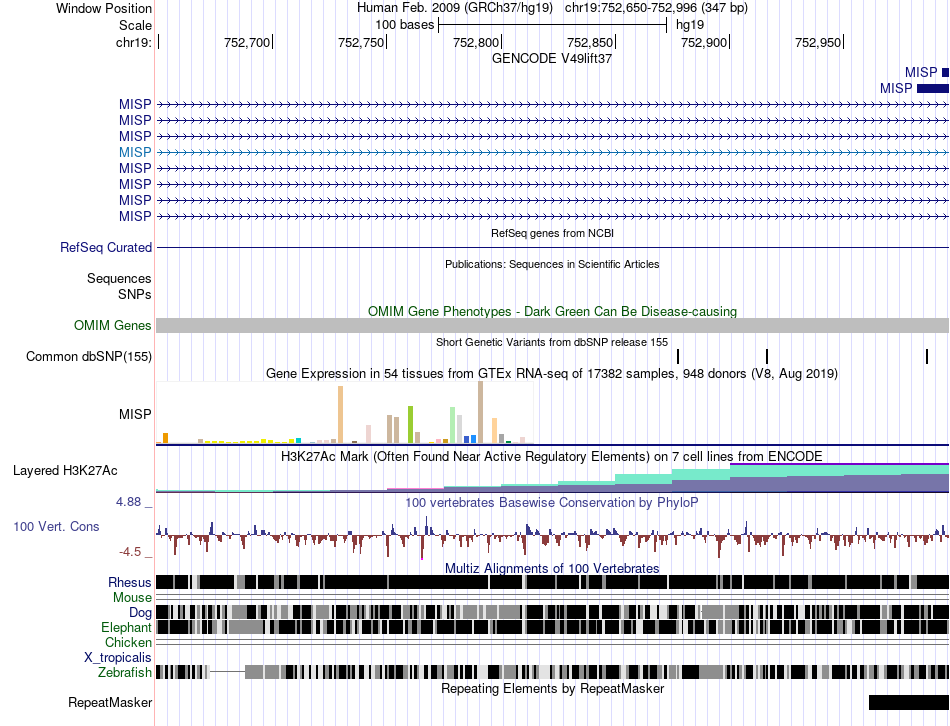Click the X_tropicalis species label
The height and width of the screenshot is (726, 950).
click(x=118, y=658)
